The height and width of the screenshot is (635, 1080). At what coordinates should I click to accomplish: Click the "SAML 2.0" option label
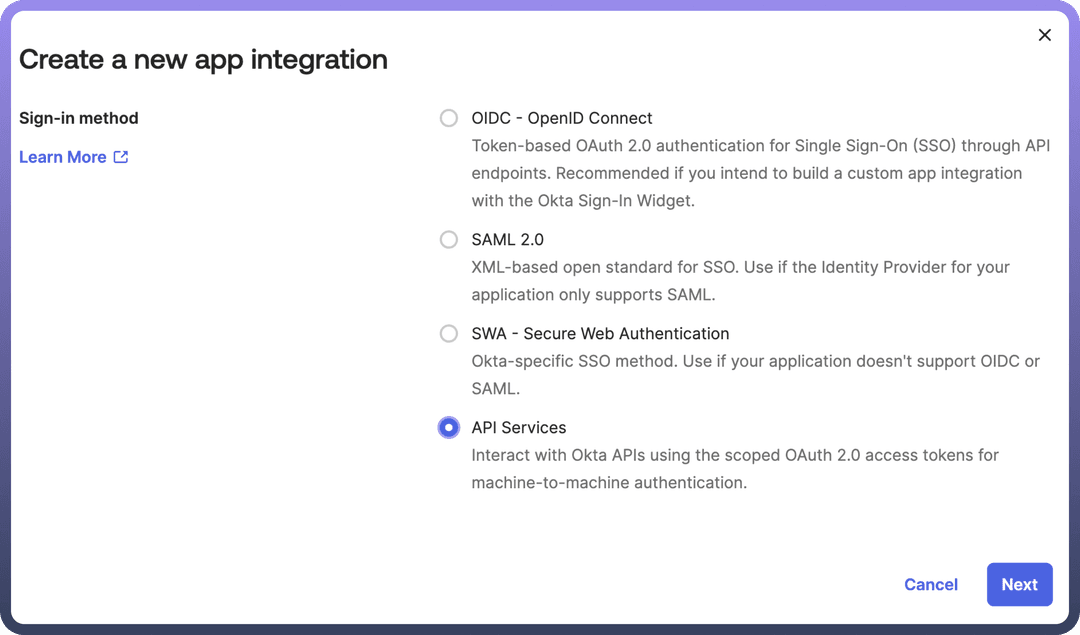[x=508, y=240]
